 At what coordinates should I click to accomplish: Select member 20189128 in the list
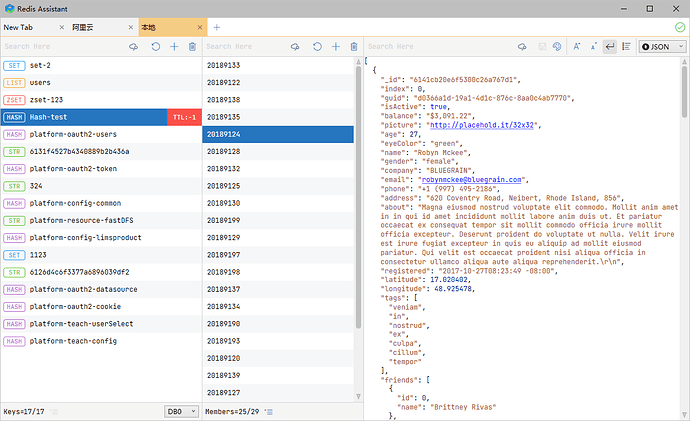(223, 151)
